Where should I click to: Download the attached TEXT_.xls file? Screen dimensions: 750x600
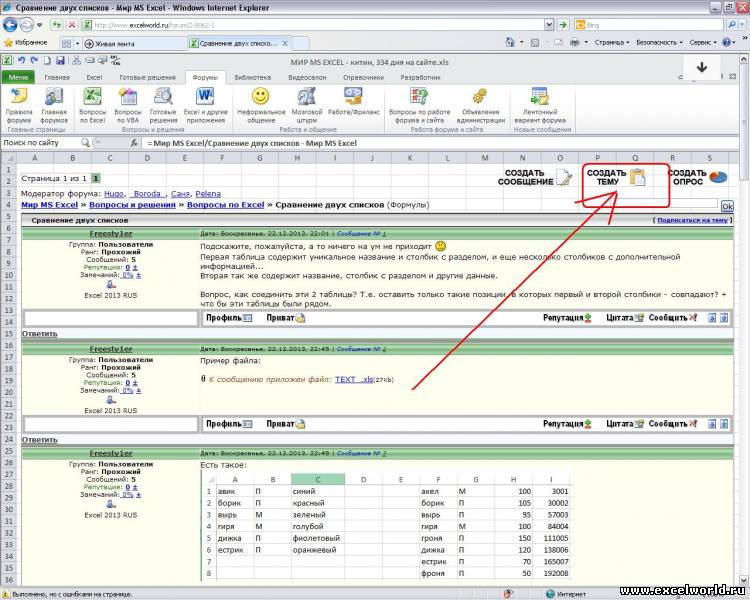coord(354,379)
